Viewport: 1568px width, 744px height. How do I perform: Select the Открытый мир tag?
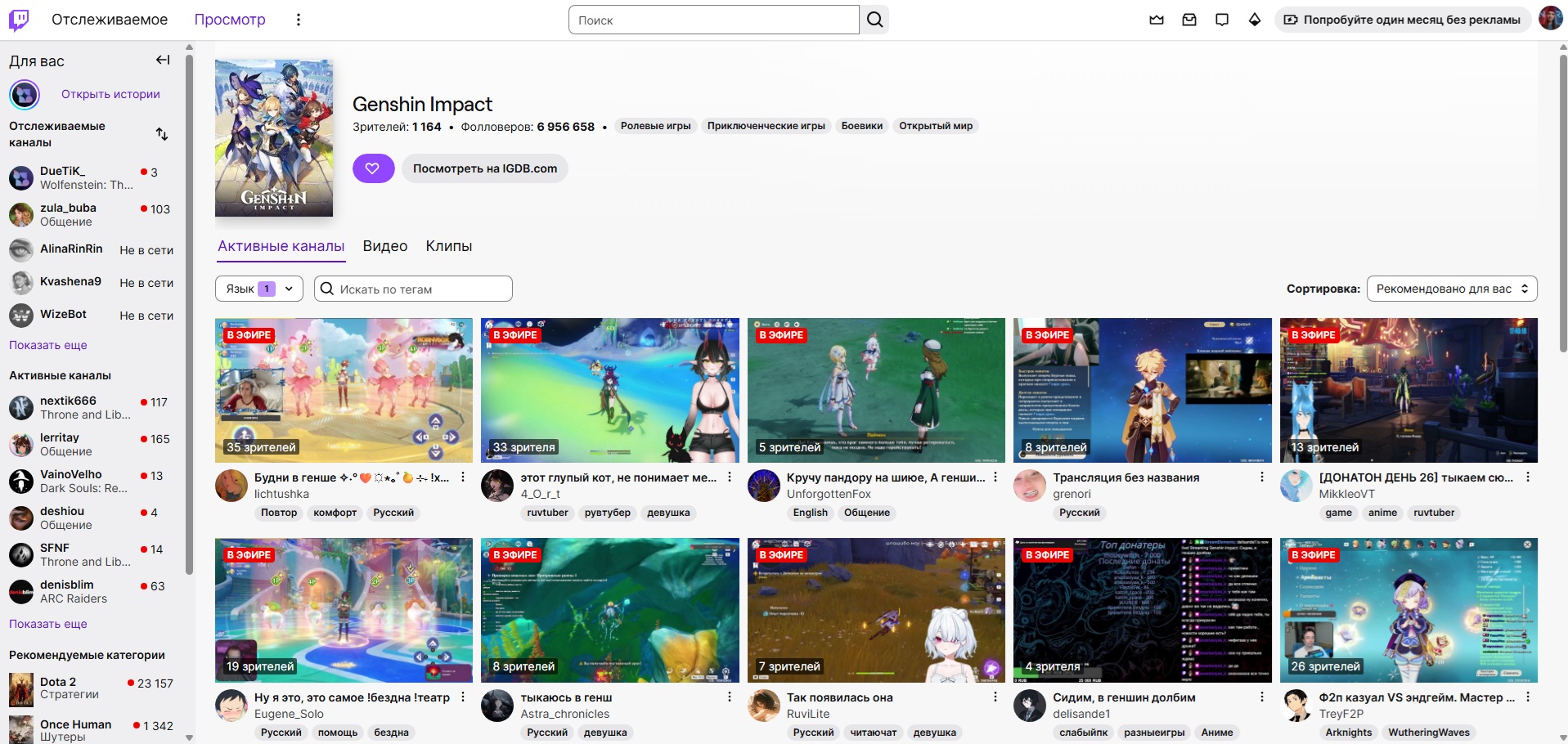point(936,126)
